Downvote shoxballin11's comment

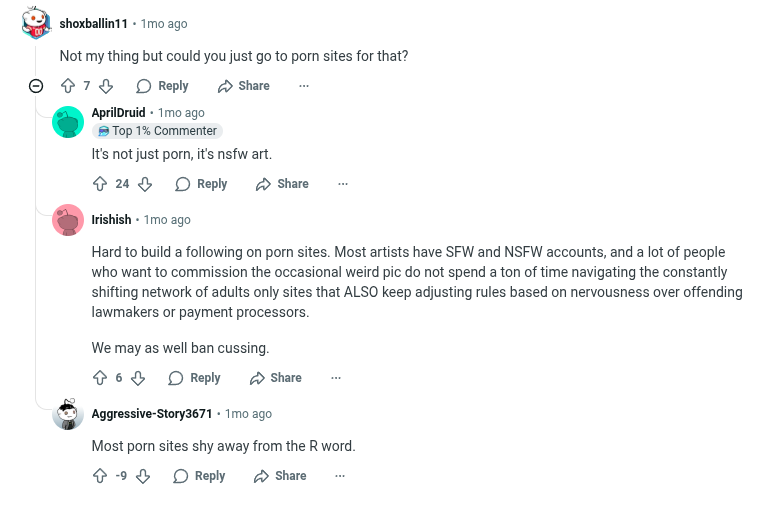pos(106,86)
